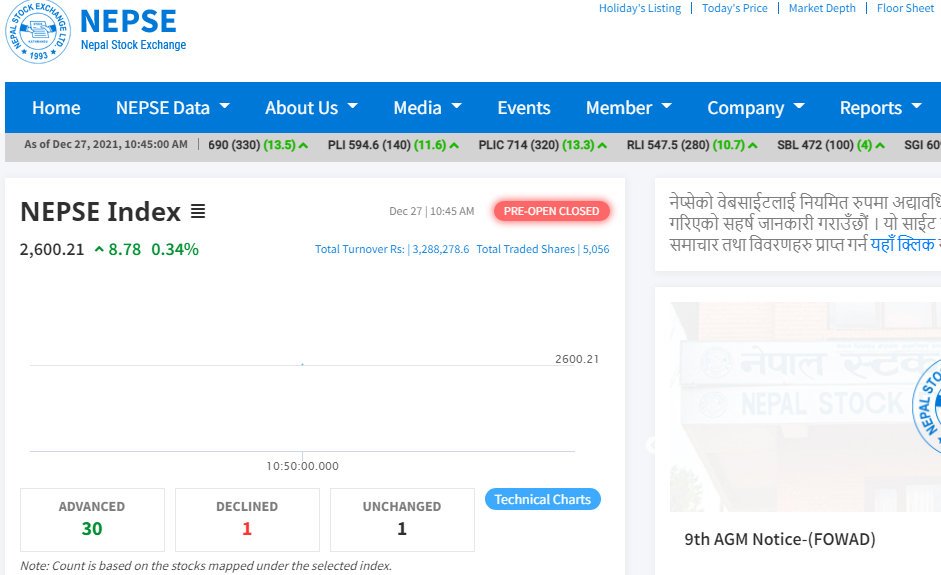Screen dimensions: 941x575
Task: Click the RLI 547.5 (280) ticker entry
Action: pyautogui.click(x=692, y=145)
